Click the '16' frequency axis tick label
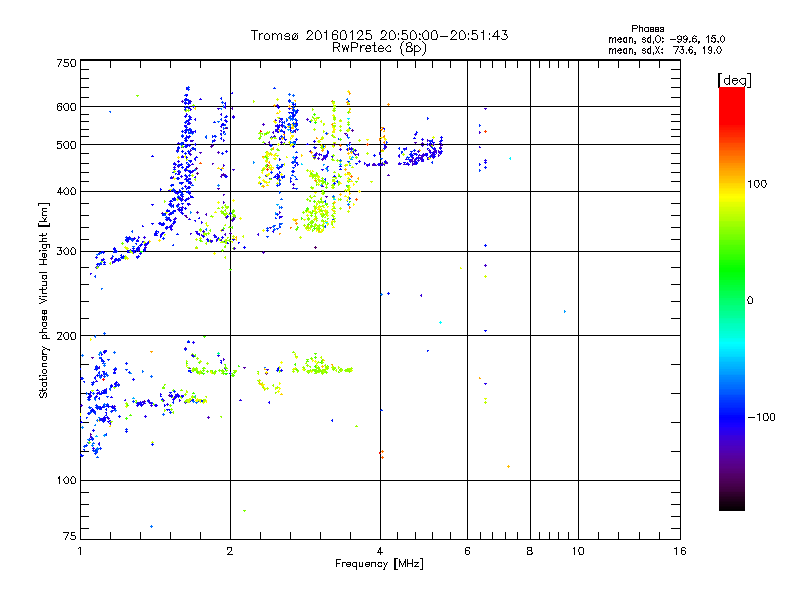The width and height of the screenshot is (800, 600). [680, 551]
